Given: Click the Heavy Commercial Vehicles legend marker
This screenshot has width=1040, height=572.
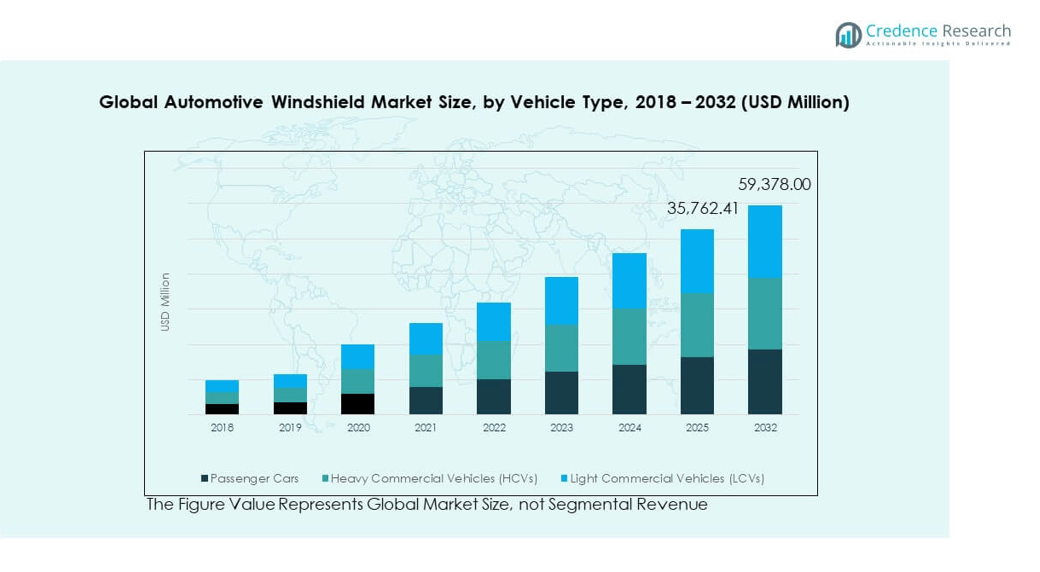Looking at the screenshot, I should pyautogui.click(x=326, y=479).
